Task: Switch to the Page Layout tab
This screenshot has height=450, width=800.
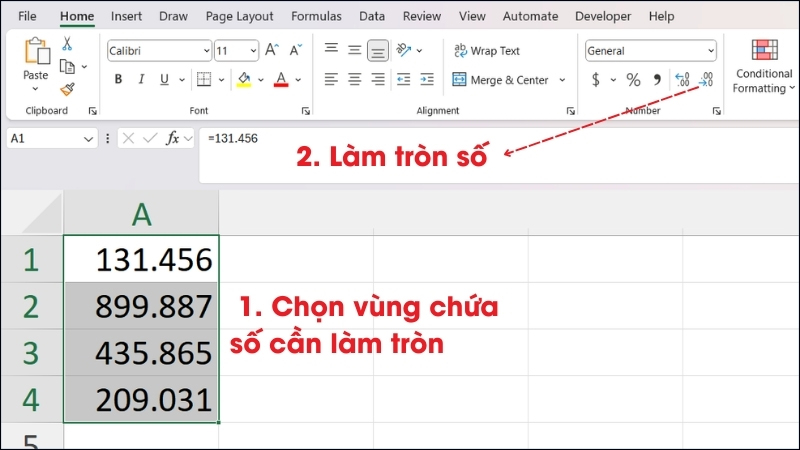Action: click(239, 16)
